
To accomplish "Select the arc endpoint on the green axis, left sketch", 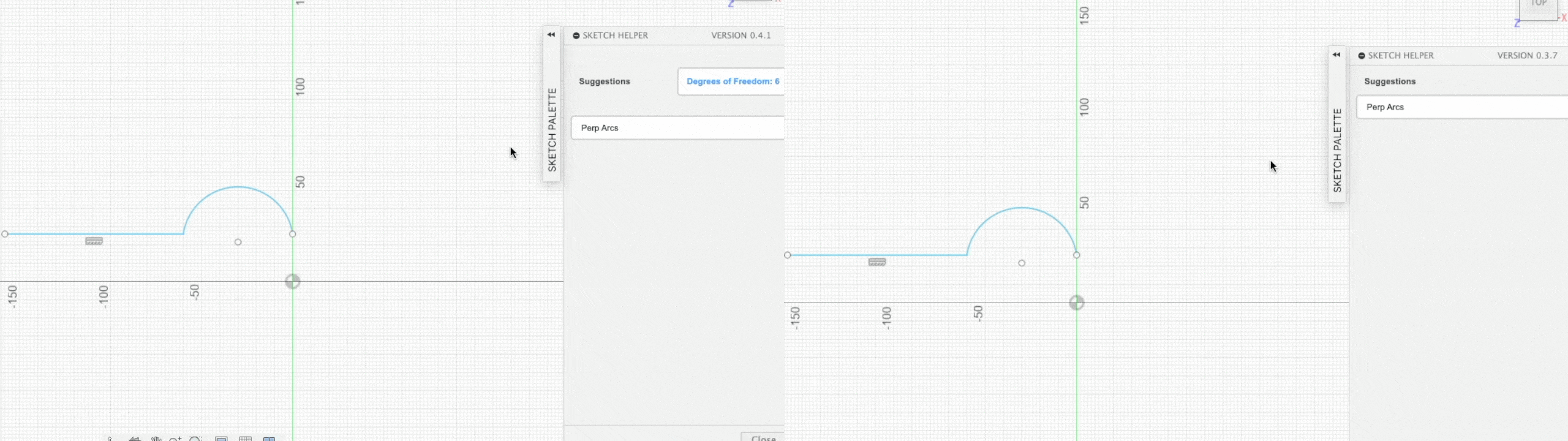I will [293, 234].
